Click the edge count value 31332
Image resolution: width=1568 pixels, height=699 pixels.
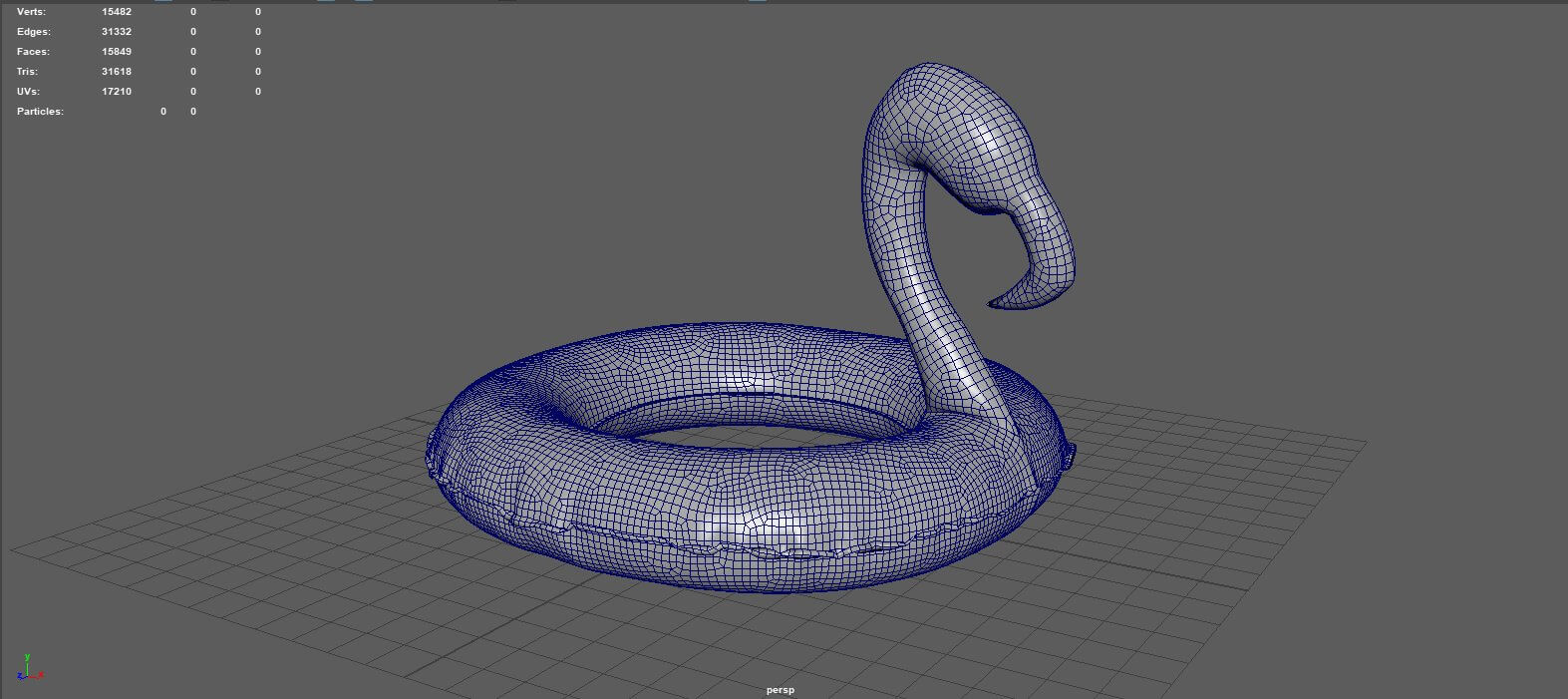[x=117, y=32]
